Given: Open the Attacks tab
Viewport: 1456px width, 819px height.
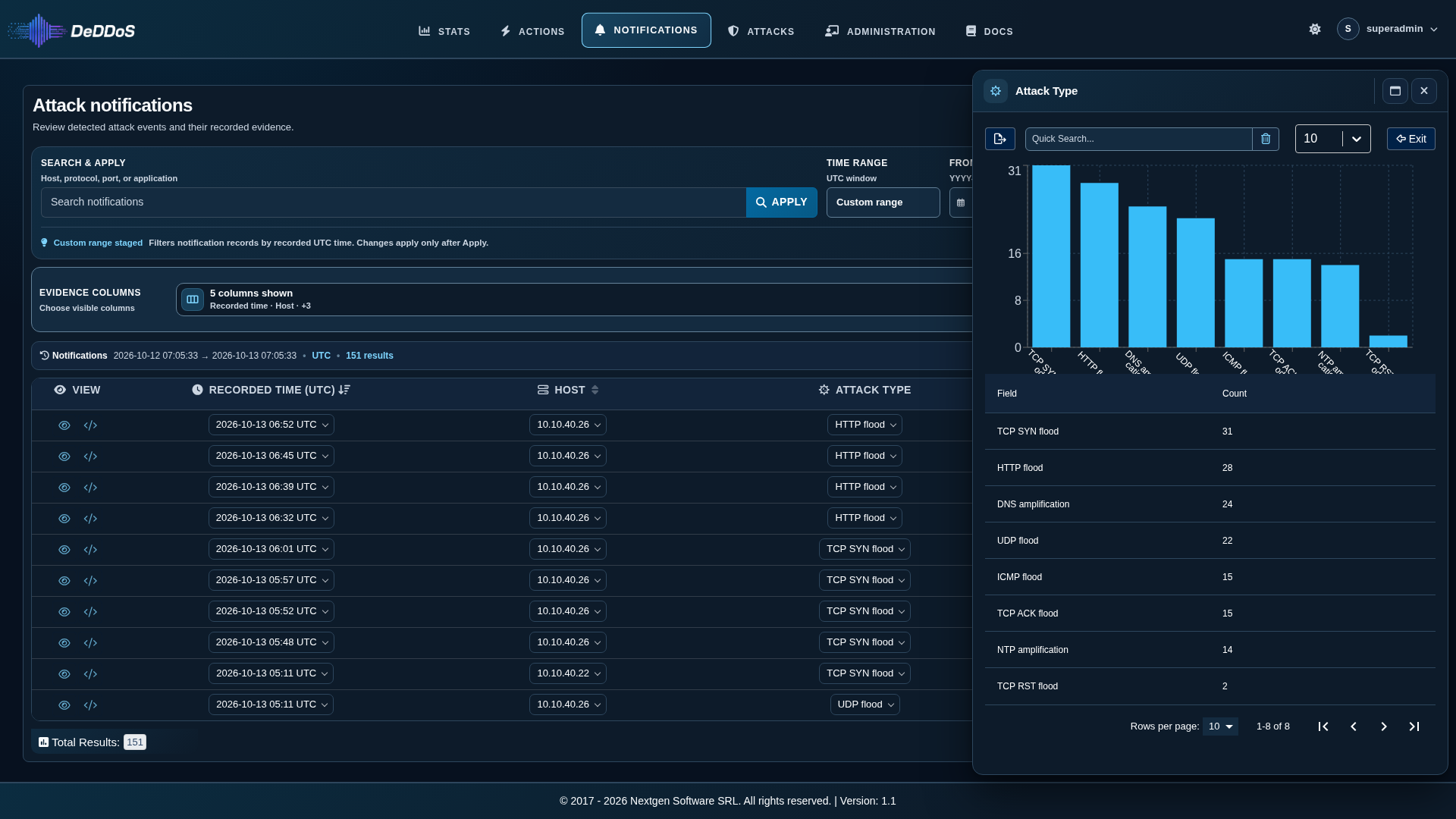Looking at the screenshot, I should coord(761,31).
